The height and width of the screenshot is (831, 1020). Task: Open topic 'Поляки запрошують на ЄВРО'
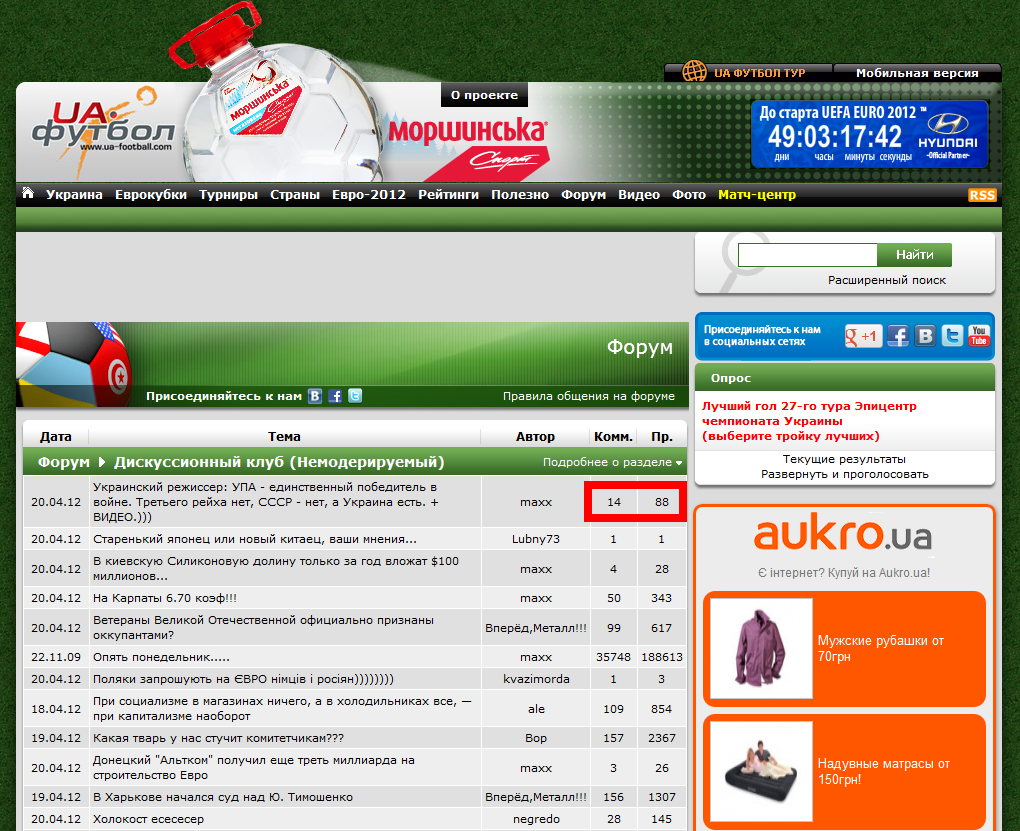[243, 679]
